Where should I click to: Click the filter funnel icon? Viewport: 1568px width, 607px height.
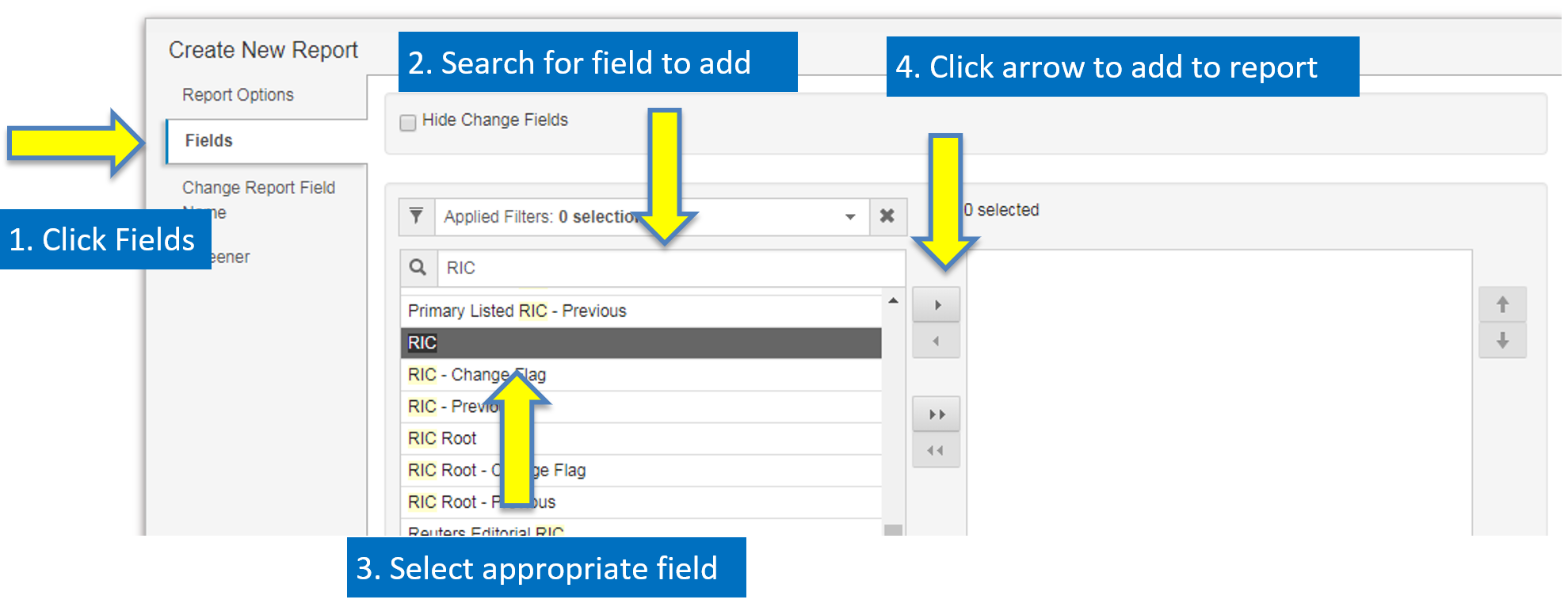tap(416, 216)
